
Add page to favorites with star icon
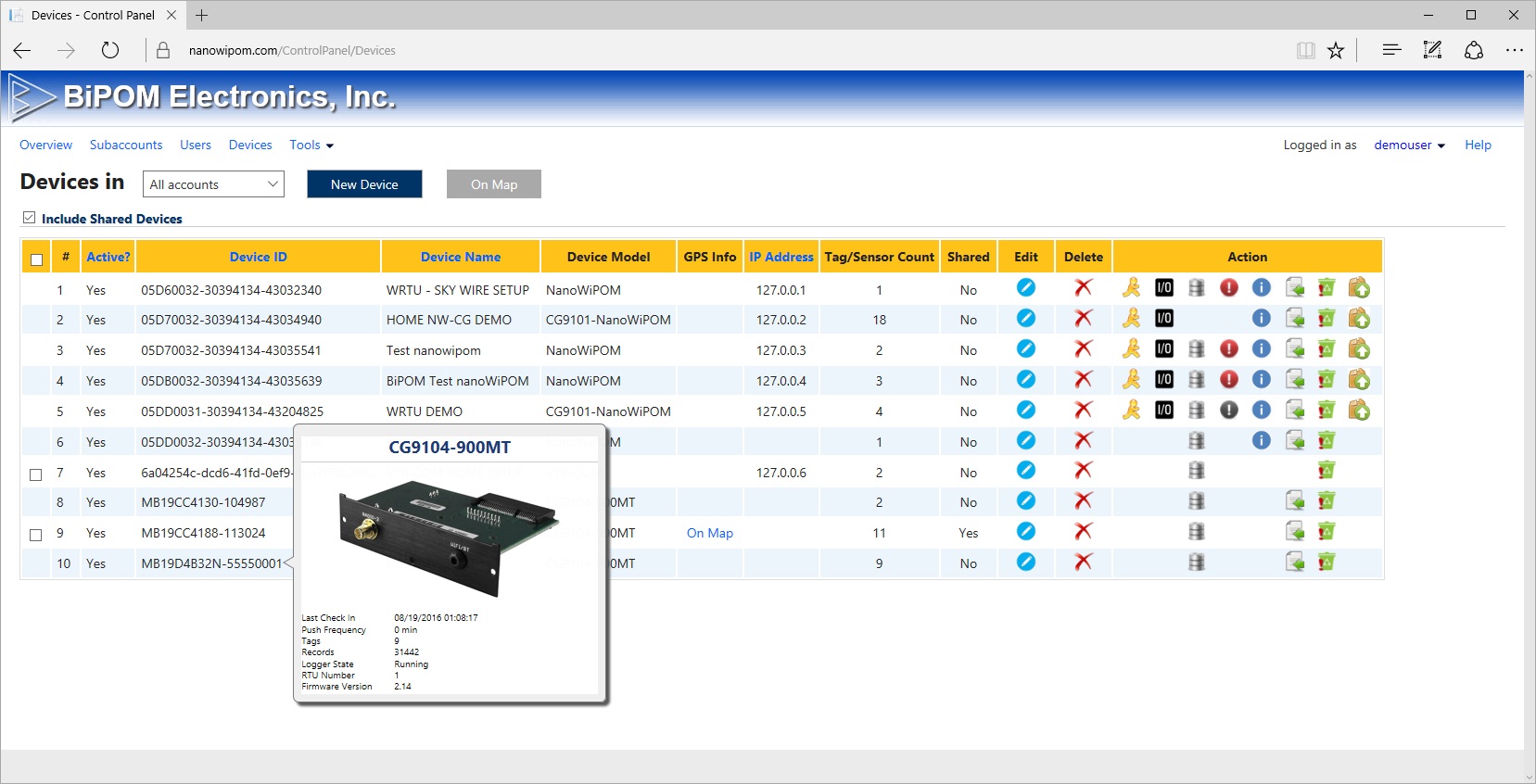[x=1336, y=50]
